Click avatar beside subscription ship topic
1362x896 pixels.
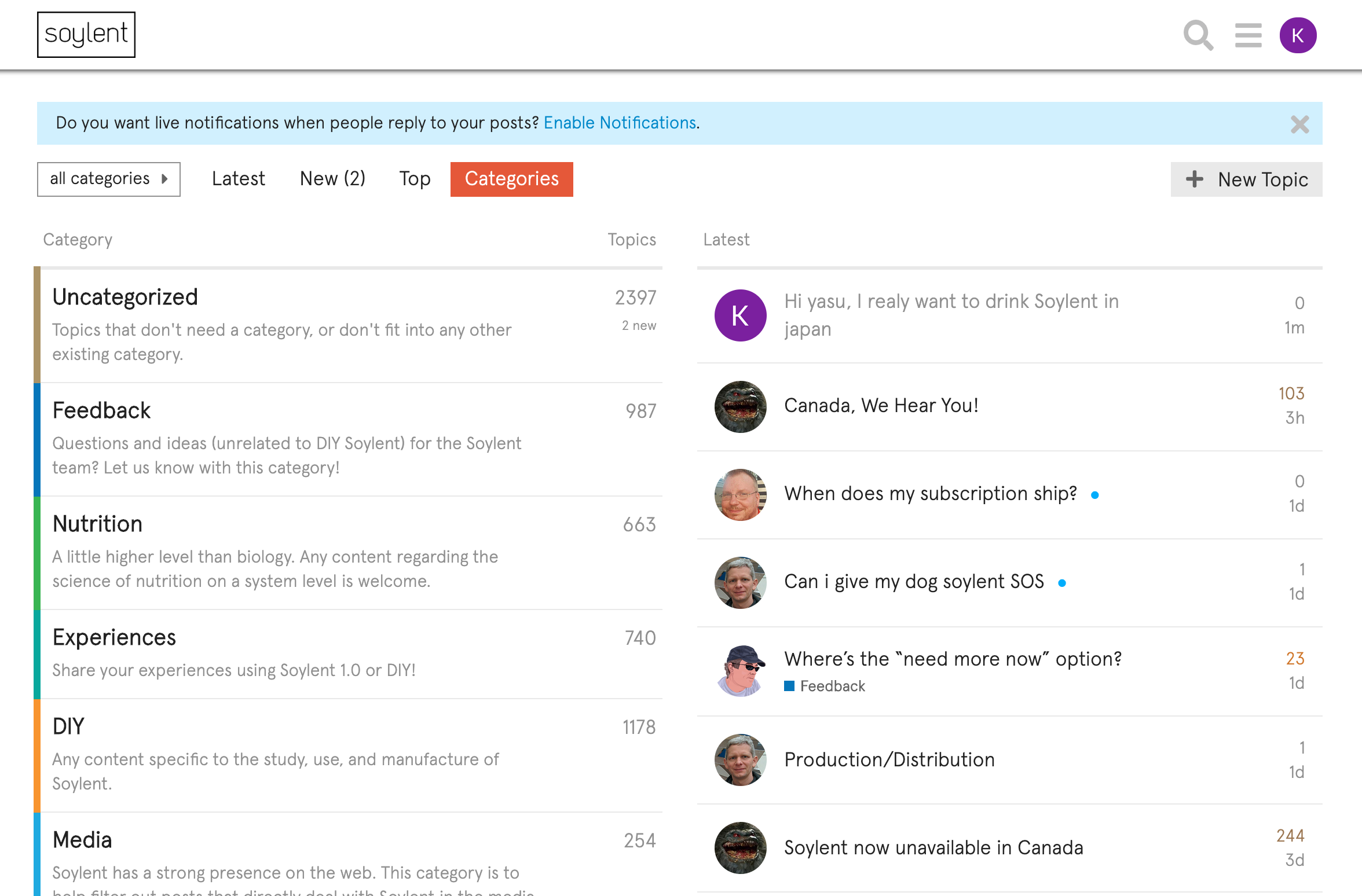pyautogui.click(x=740, y=494)
